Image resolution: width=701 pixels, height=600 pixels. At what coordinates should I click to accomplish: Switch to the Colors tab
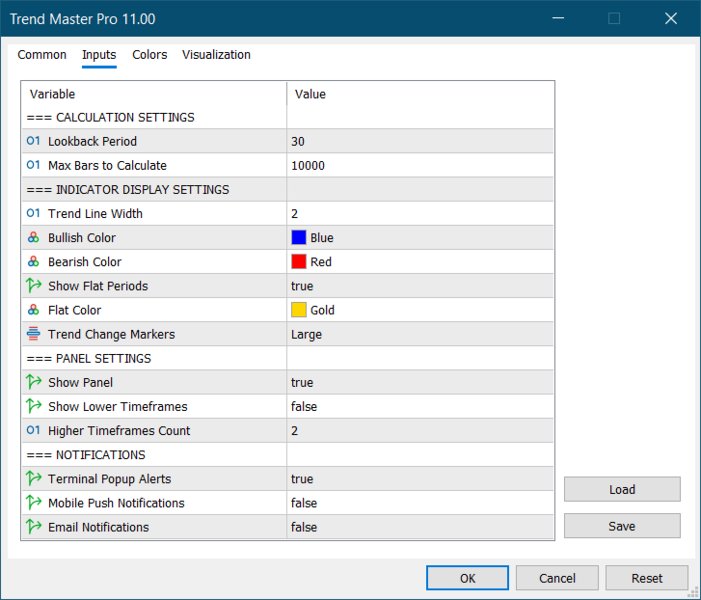tap(150, 55)
